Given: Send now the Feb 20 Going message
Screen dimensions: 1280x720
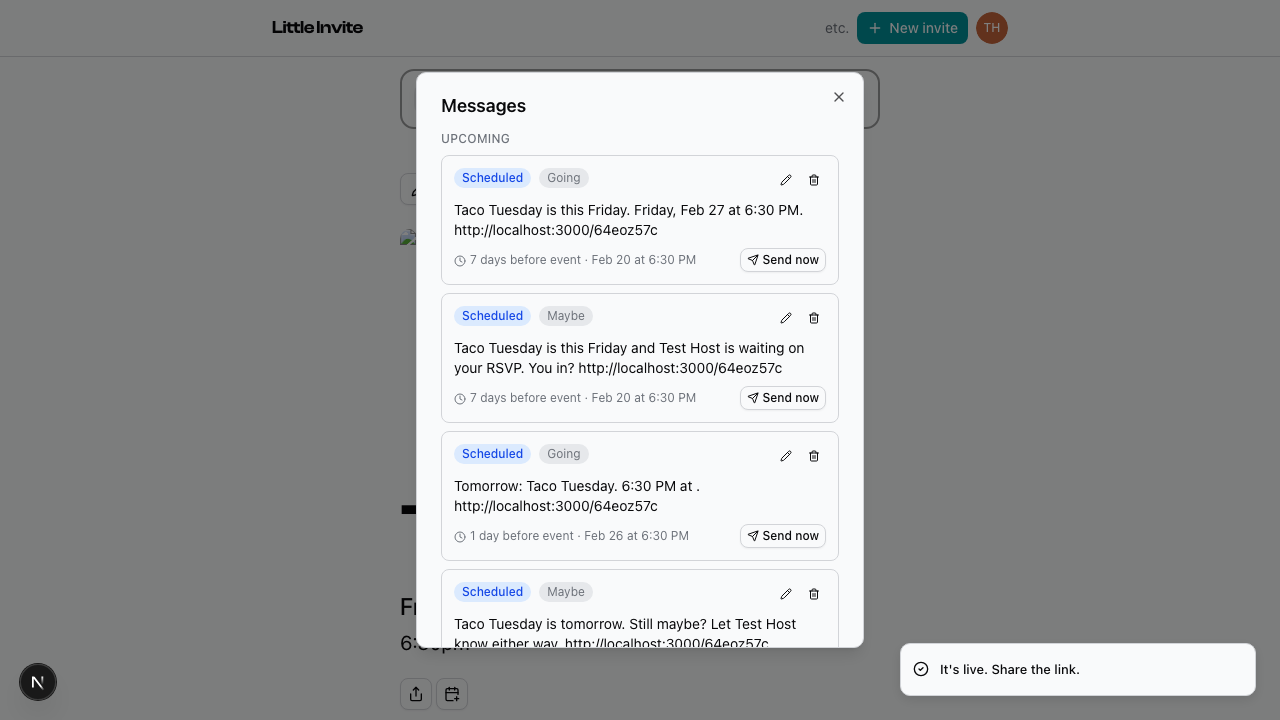Looking at the screenshot, I should coord(783,260).
